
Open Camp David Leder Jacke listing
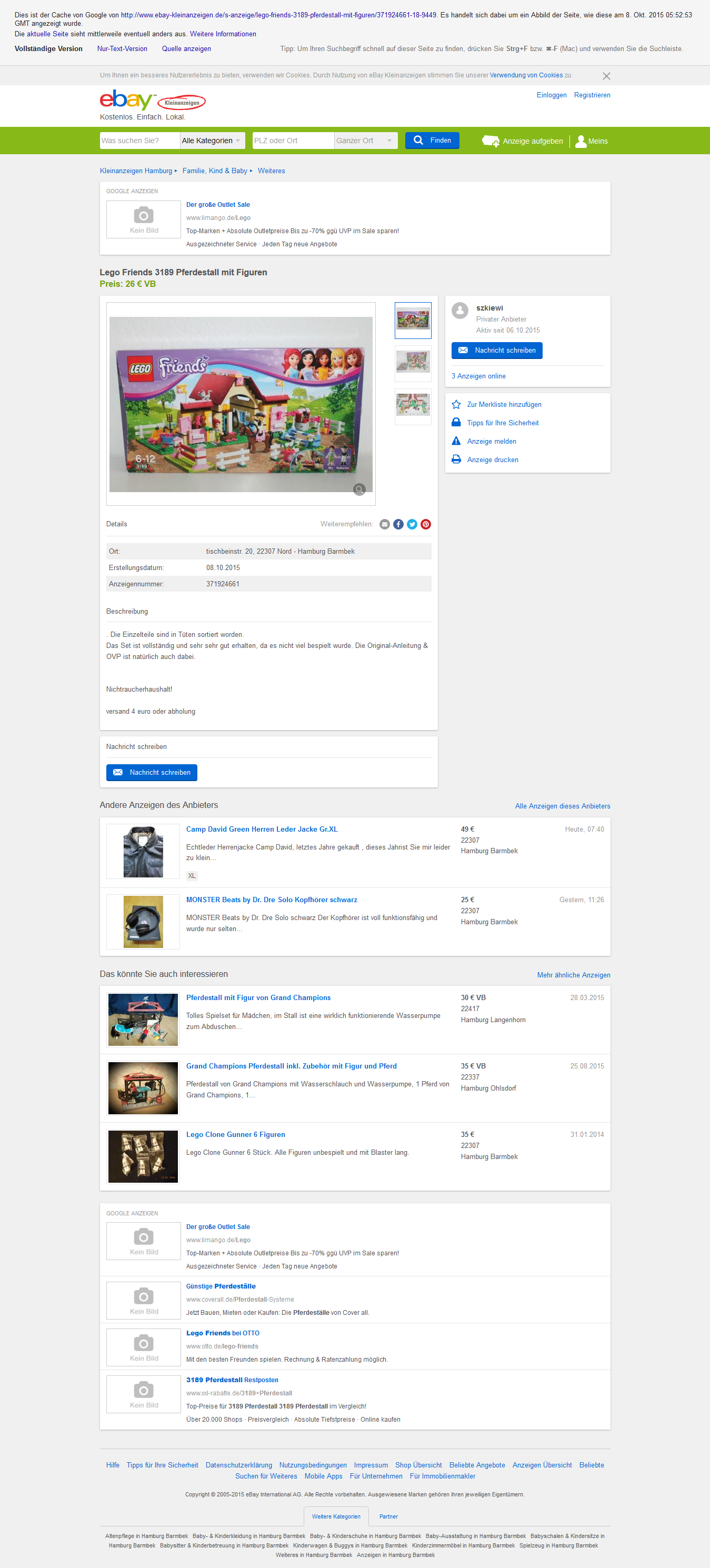[x=262, y=829]
